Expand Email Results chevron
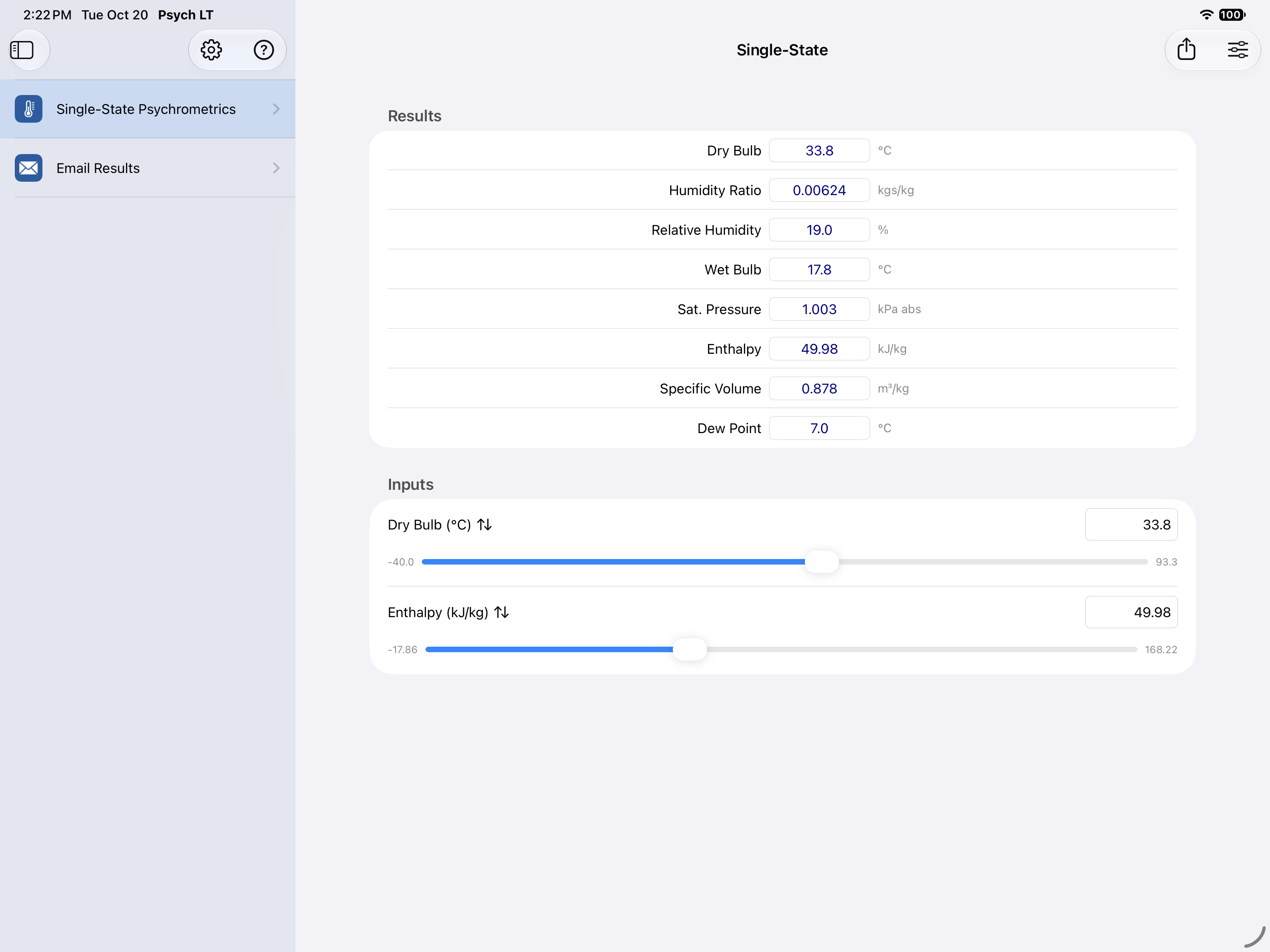Viewport: 1270px width, 952px height. [276, 168]
